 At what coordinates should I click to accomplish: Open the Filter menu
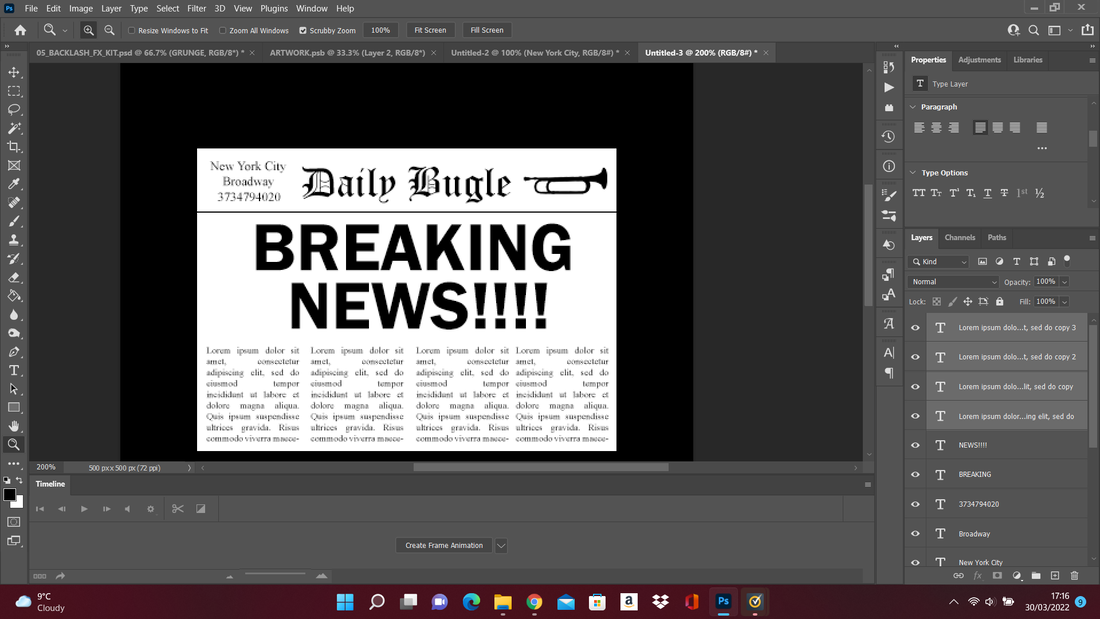(196, 8)
